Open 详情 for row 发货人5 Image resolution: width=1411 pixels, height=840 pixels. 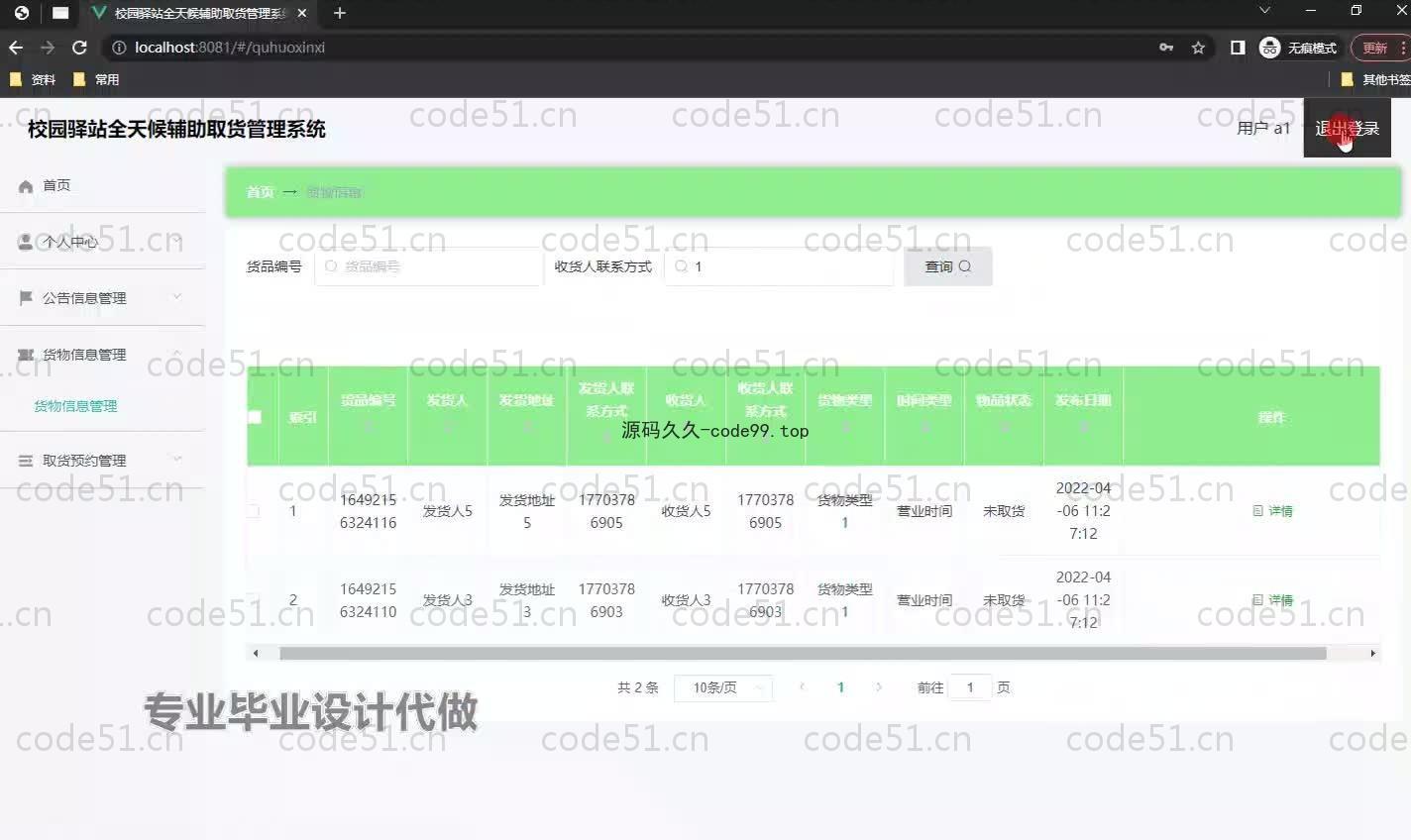1273,511
